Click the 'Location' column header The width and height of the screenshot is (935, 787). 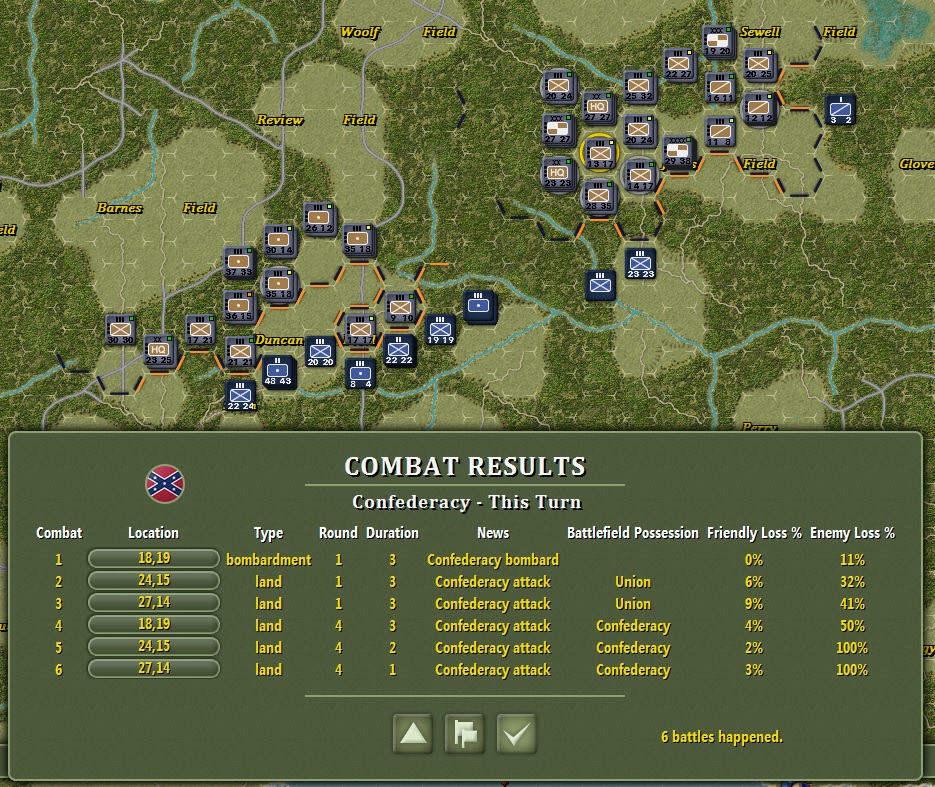click(153, 533)
